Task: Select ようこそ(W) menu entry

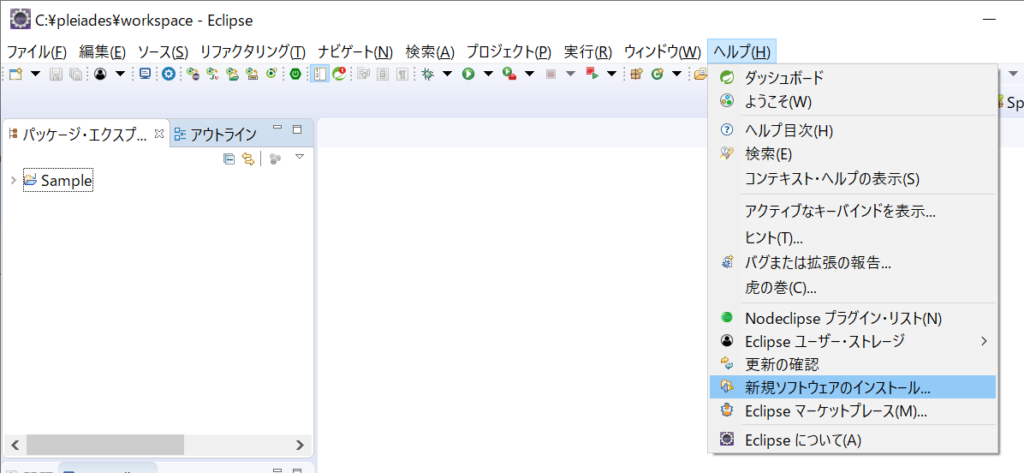Action: point(853,101)
